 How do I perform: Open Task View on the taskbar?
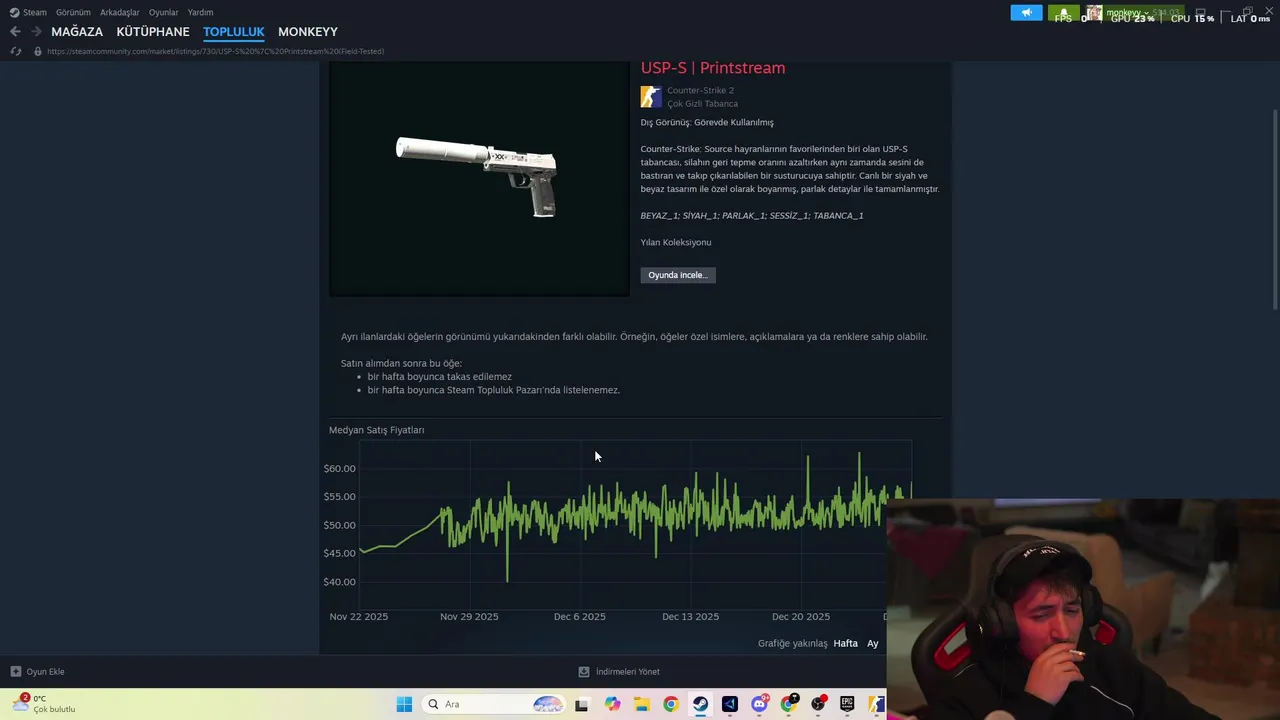tap(581, 704)
